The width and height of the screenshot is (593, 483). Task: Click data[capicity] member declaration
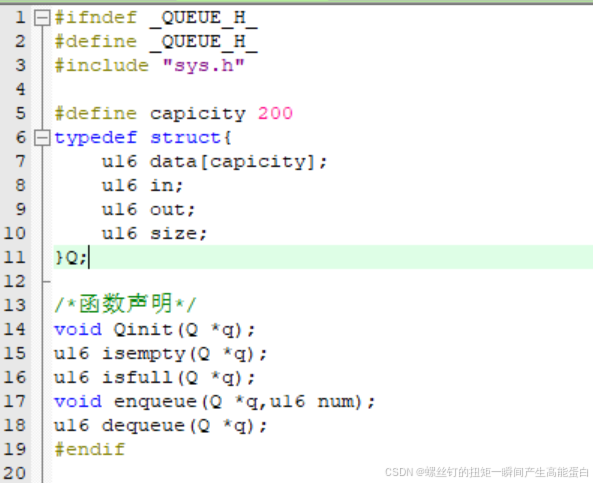(232, 162)
